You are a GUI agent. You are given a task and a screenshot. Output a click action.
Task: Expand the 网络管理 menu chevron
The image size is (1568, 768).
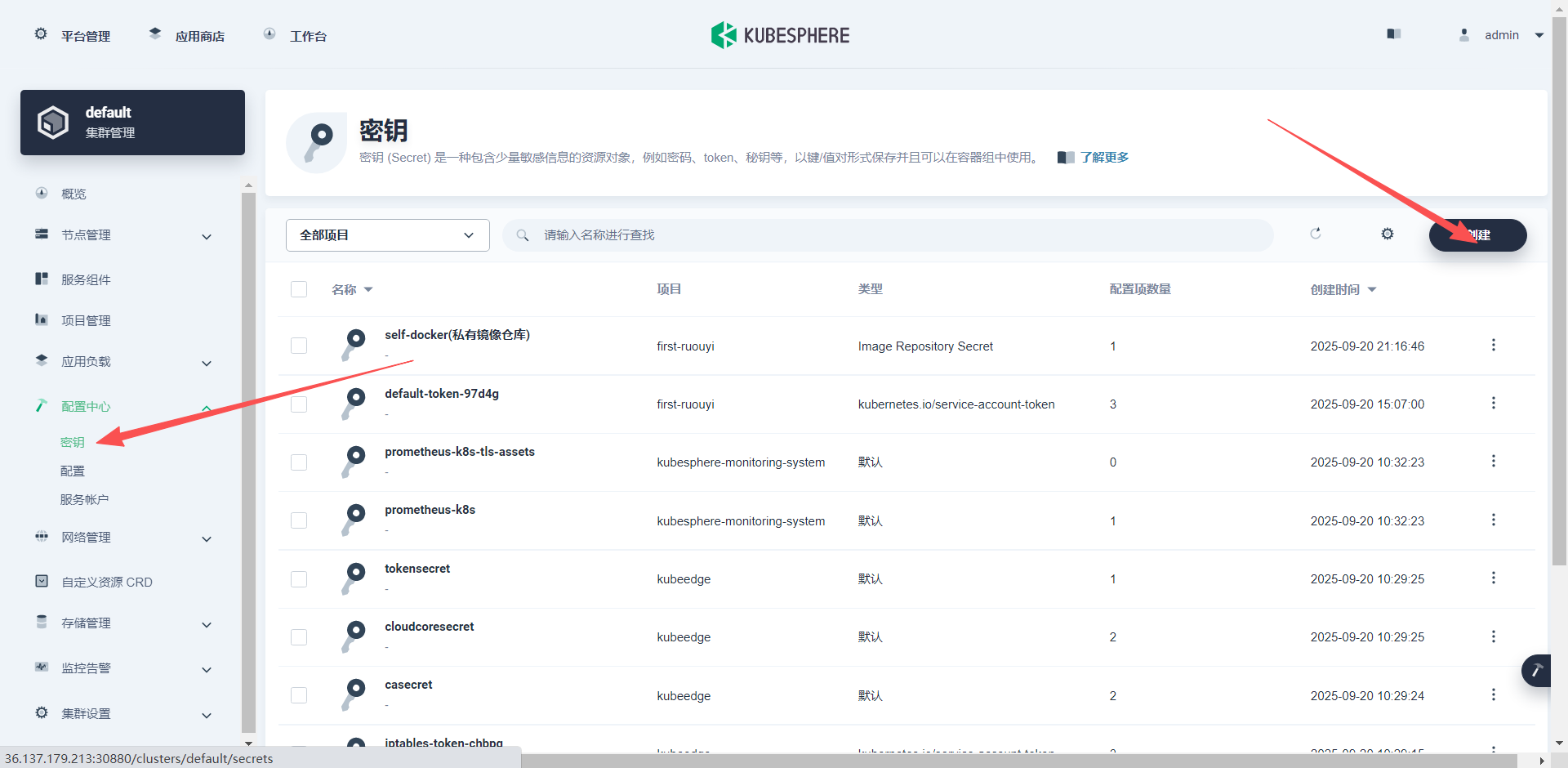[x=207, y=539]
